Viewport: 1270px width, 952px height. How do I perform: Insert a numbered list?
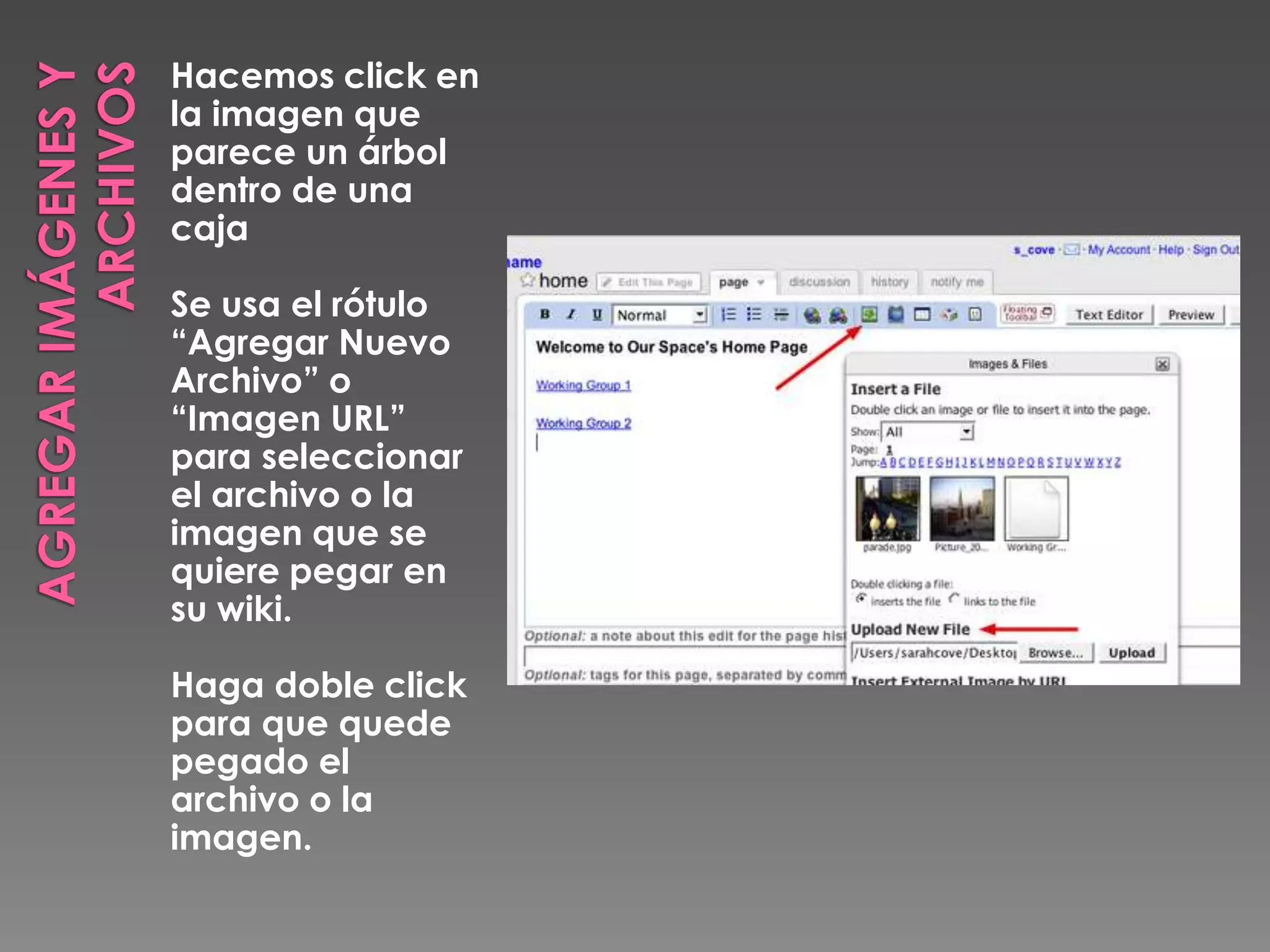coord(728,314)
